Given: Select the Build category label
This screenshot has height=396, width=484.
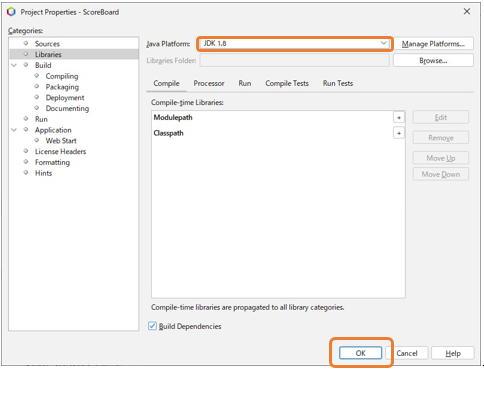Looking at the screenshot, I should click(43, 65).
